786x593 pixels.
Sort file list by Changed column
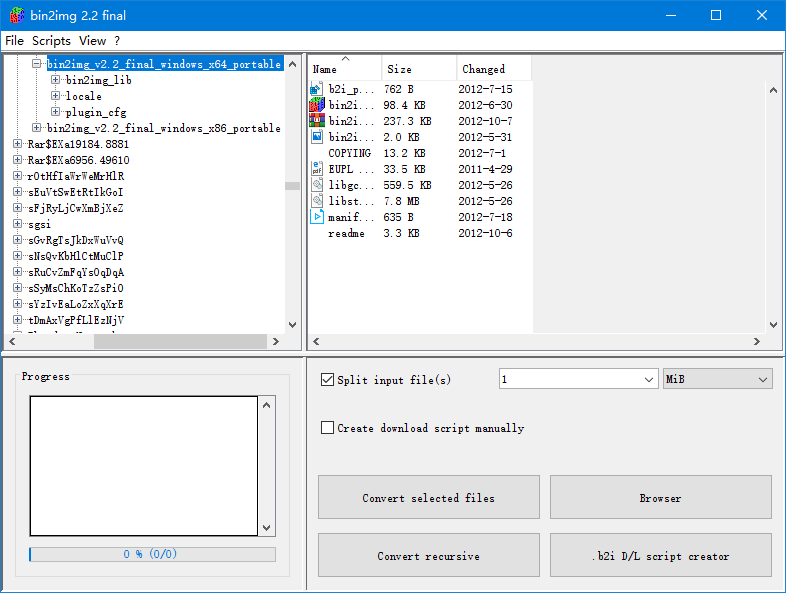pyautogui.click(x=494, y=69)
